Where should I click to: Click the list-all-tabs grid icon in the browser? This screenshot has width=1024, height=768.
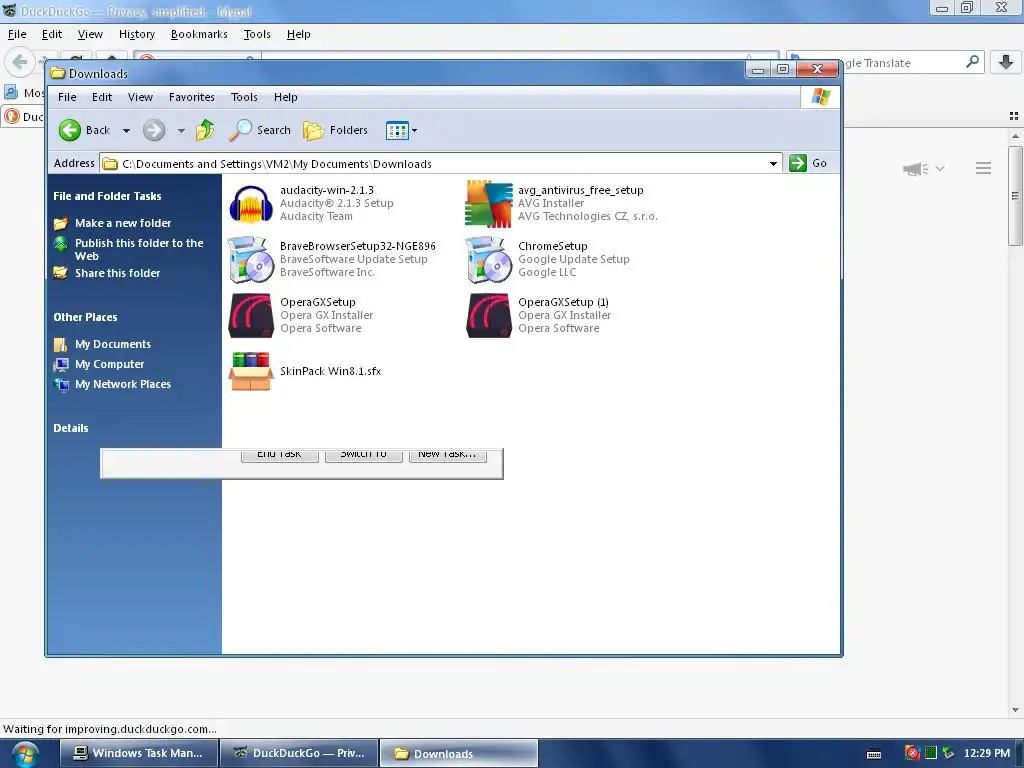pos(1014,116)
